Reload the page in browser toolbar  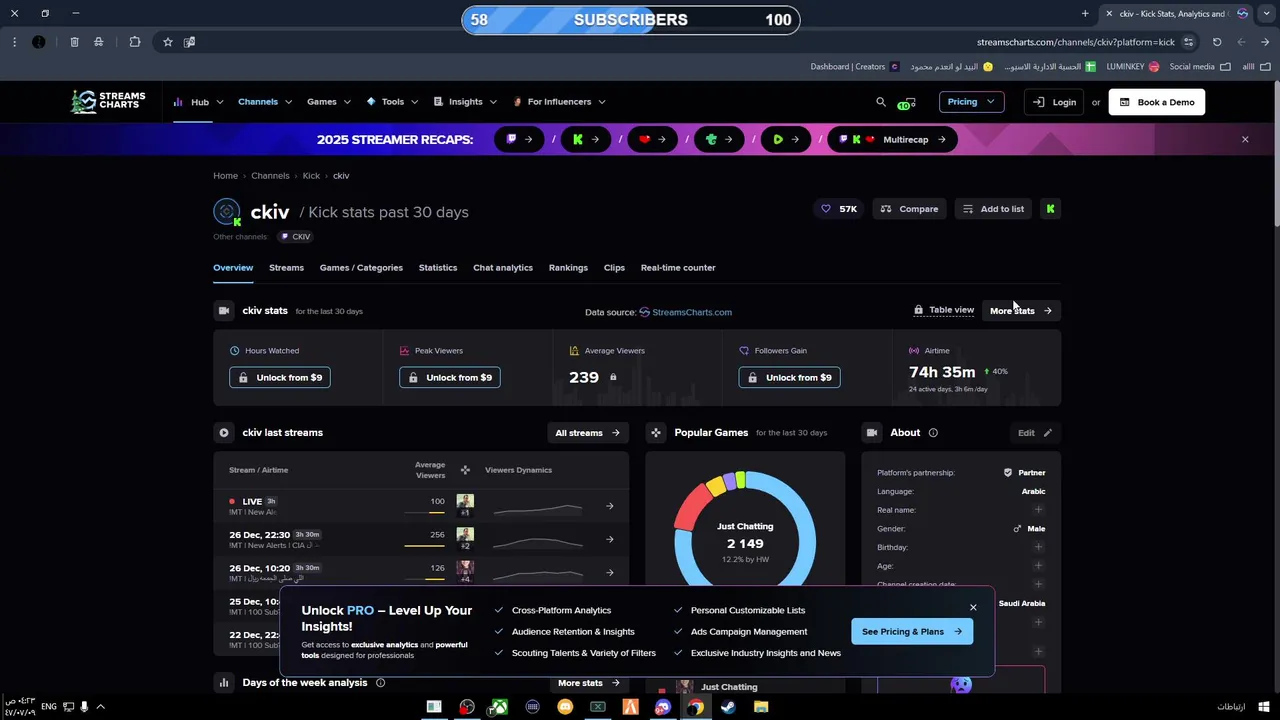(1217, 42)
